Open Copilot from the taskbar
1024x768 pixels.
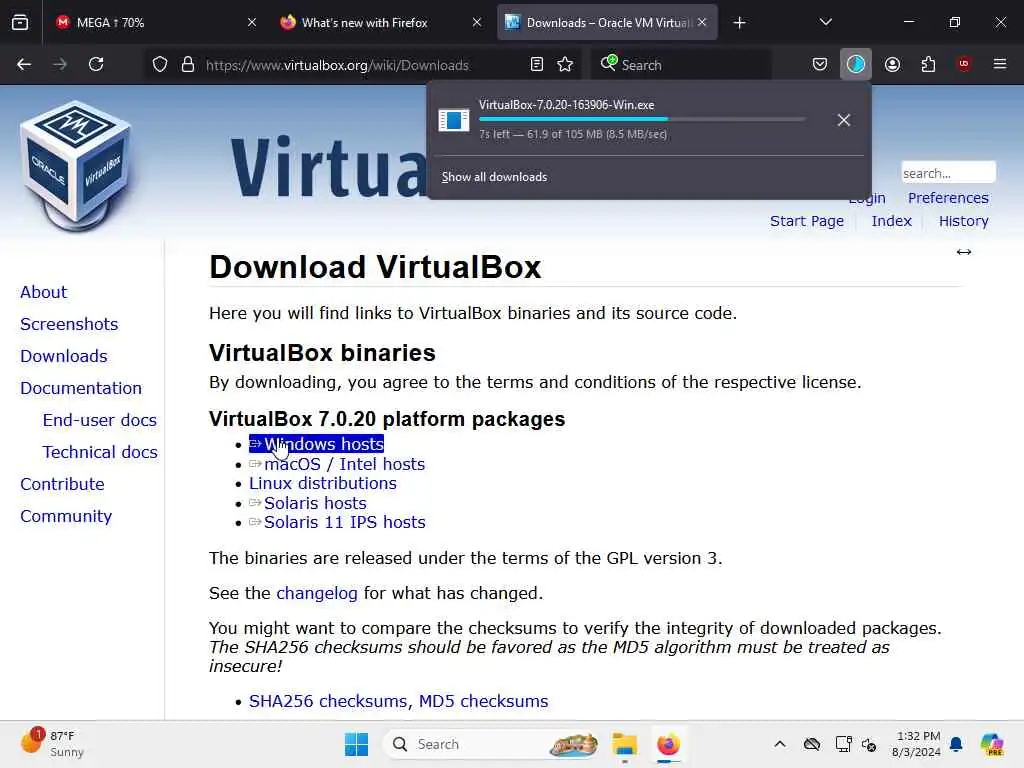coord(992,744)
